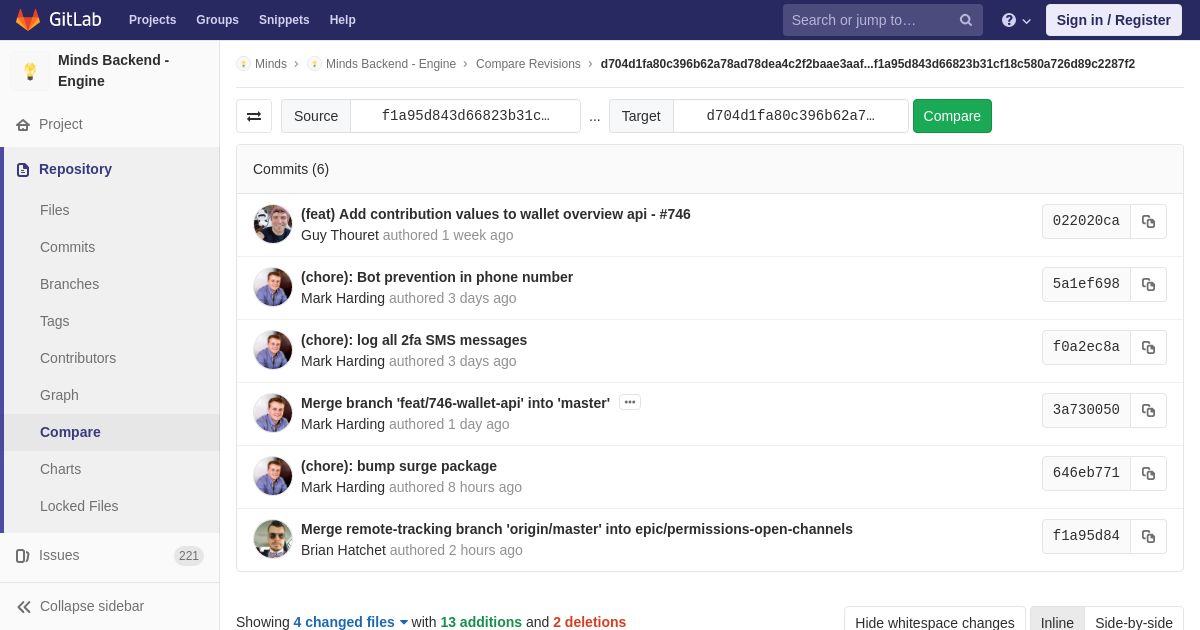Click the GitLab fox logo
The height and width of the screenshot is (630, 1200).
28,20
